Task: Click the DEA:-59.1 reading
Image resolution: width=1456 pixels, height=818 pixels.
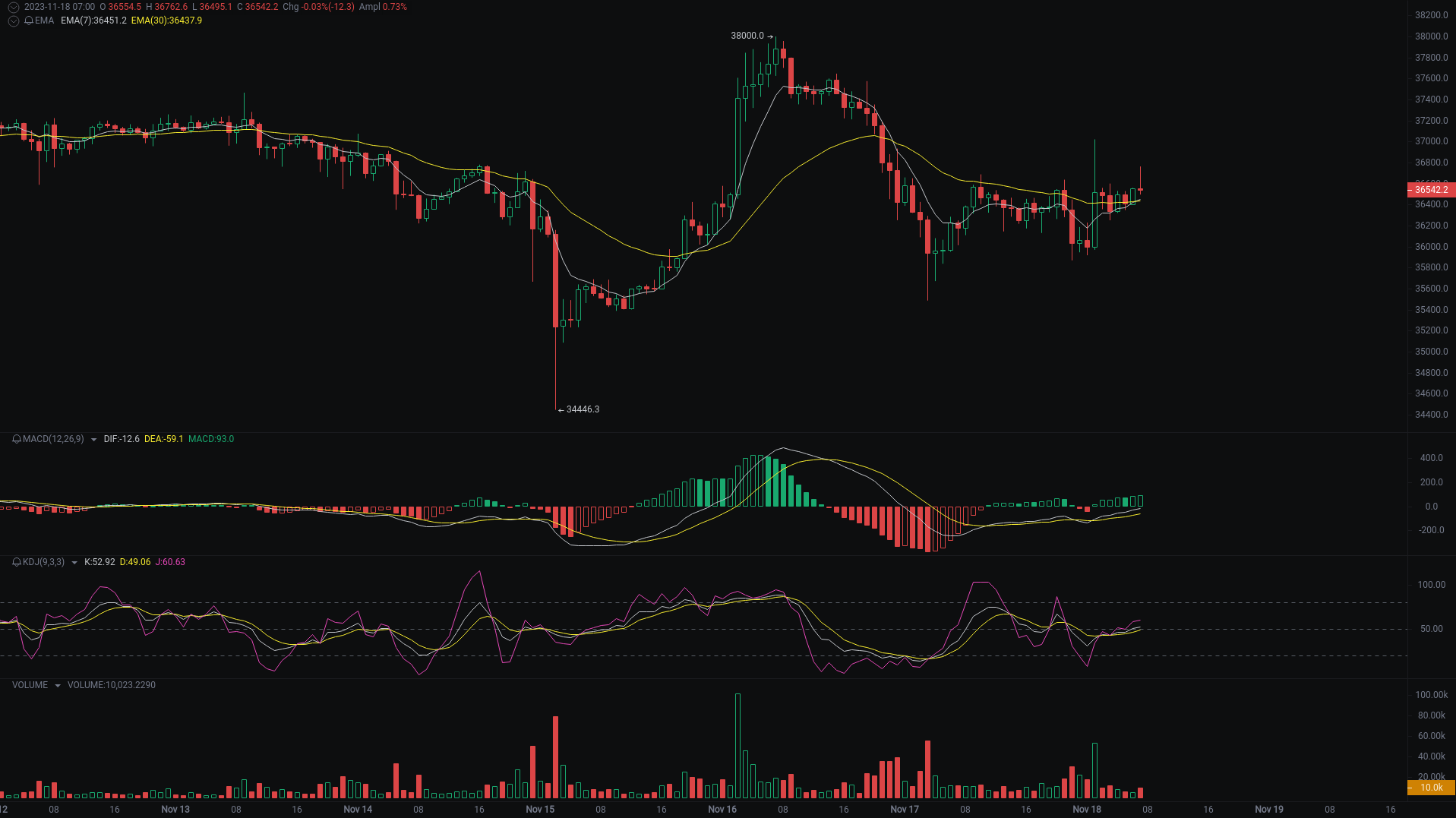Action: 163,439
